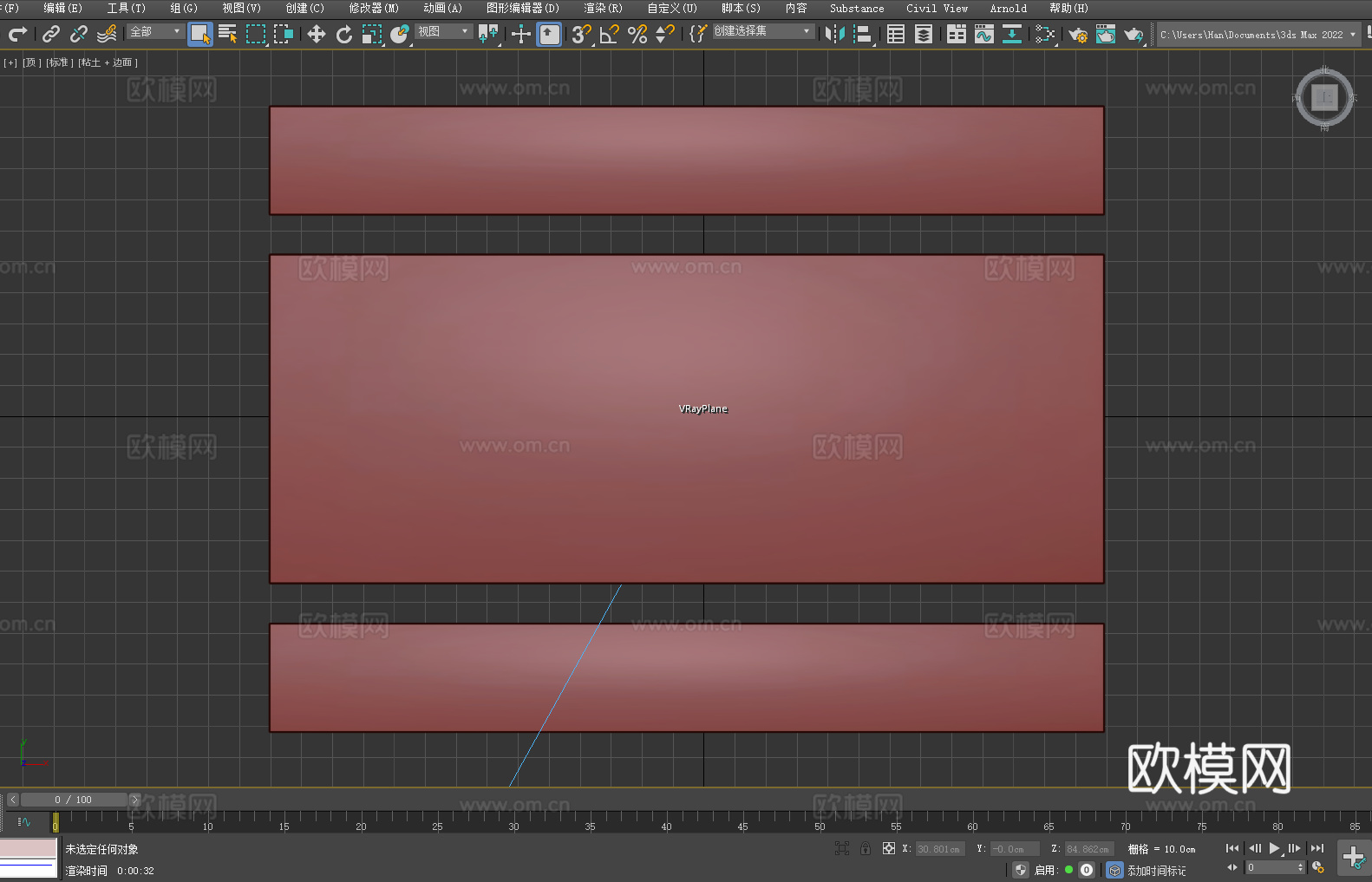Click the teal download-arrow toolbar icon
This screenshot has height=882, width=1372.
click(1012, 34)
